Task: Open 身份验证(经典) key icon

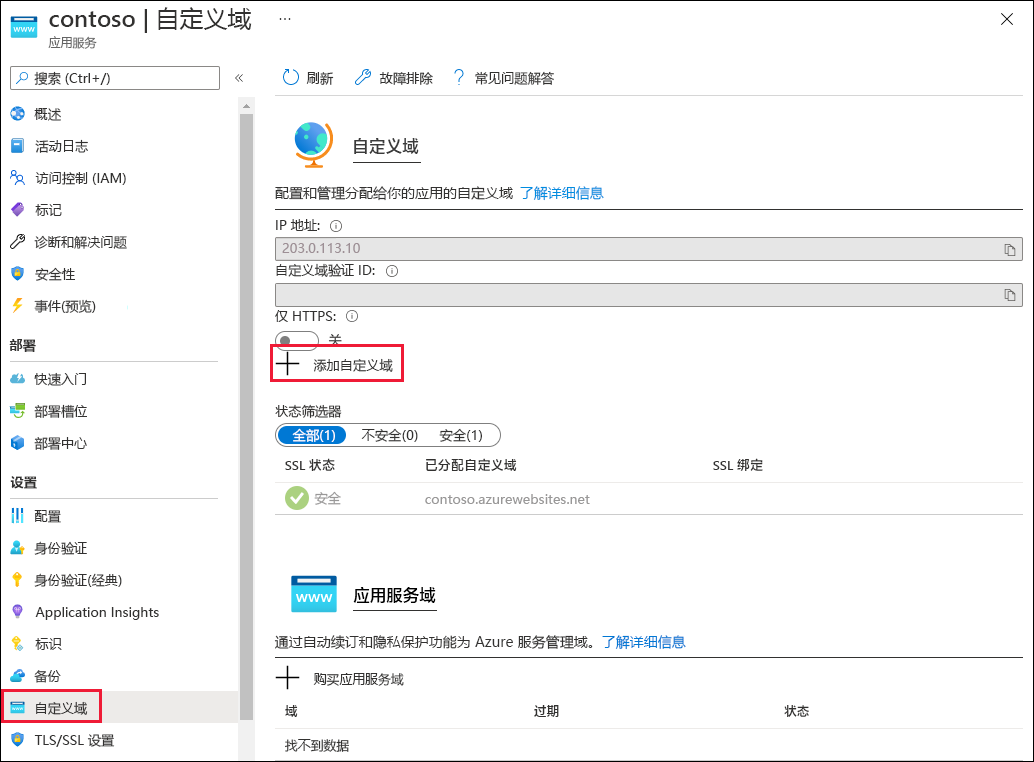Action: click(x=18, y=580)
